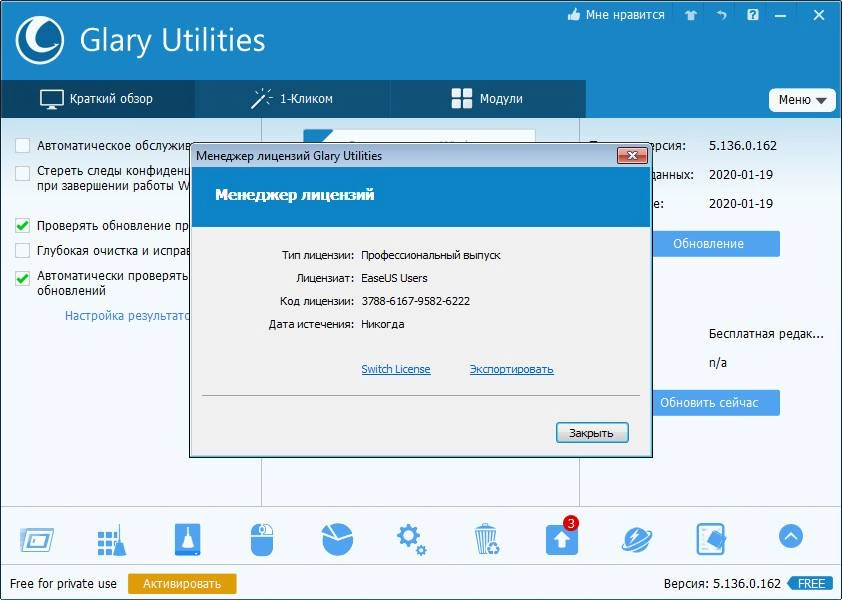This screenshot has height=600, width=842.
Task: Open the browser assistant planet icon
Action: [637, 539]
